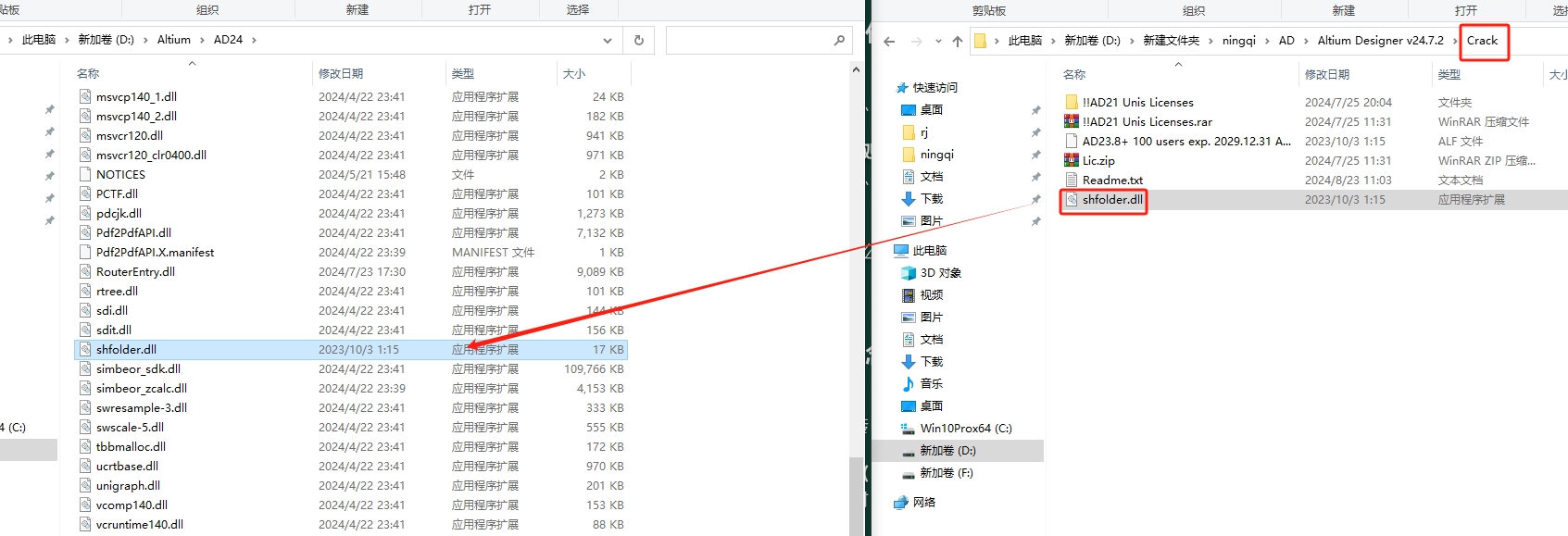1568x536 pixels.
Task: Go back using the back arrow in the Crack window
Action: click(889, 41)
